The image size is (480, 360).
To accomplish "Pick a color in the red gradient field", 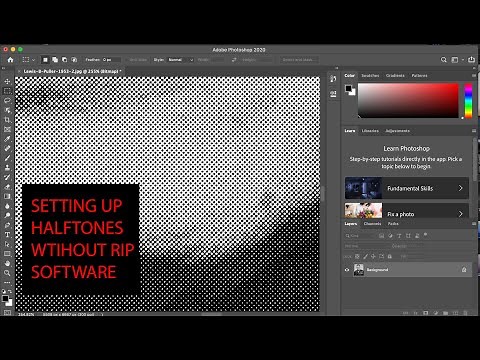I will (408, 100).
